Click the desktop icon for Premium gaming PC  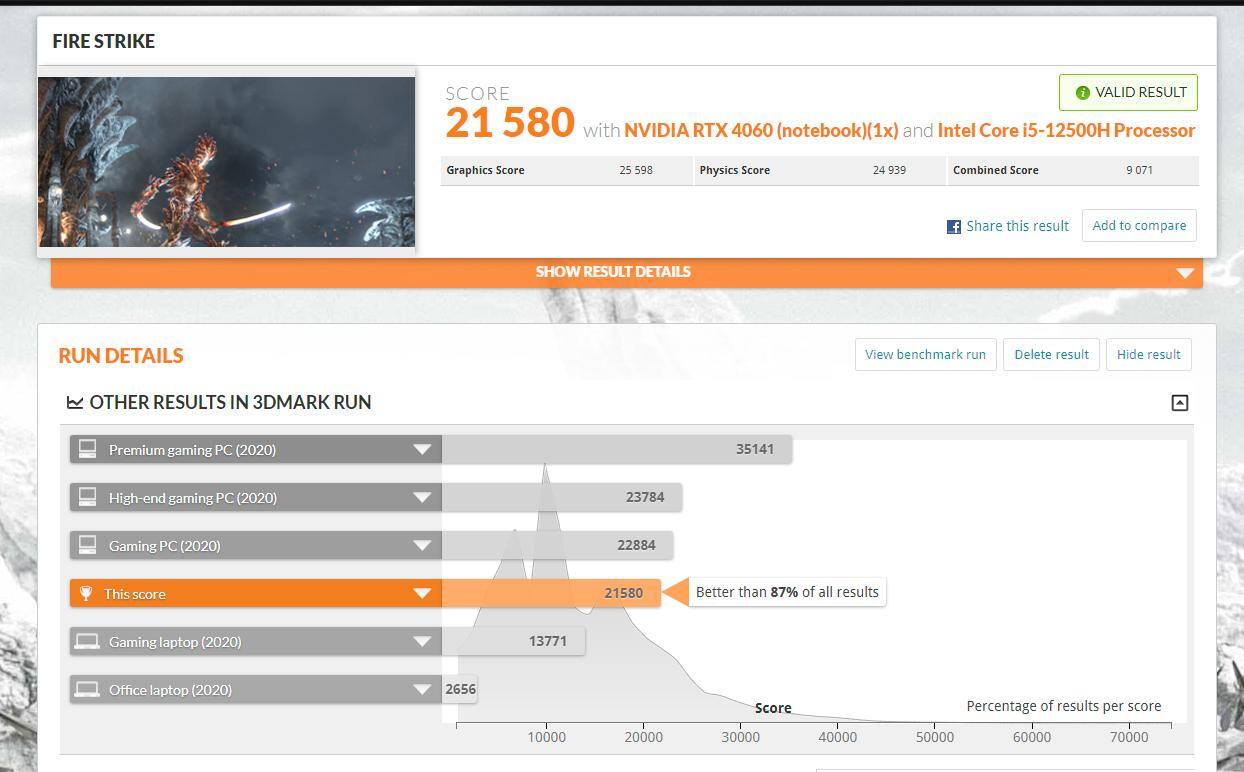[88, 449]
